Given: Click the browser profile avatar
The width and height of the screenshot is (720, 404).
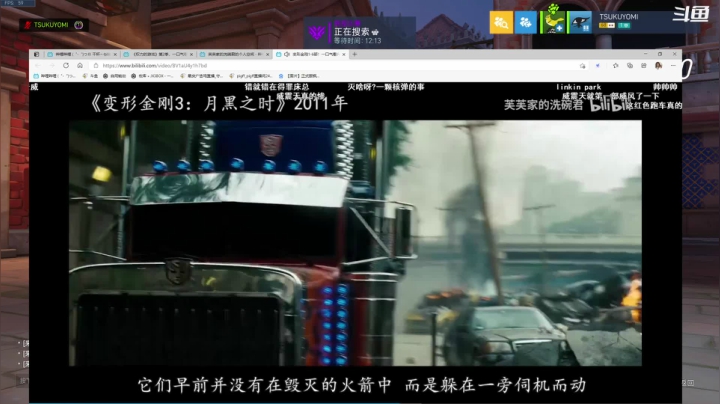Looking at the screenshot, I should tap(658, 66).
